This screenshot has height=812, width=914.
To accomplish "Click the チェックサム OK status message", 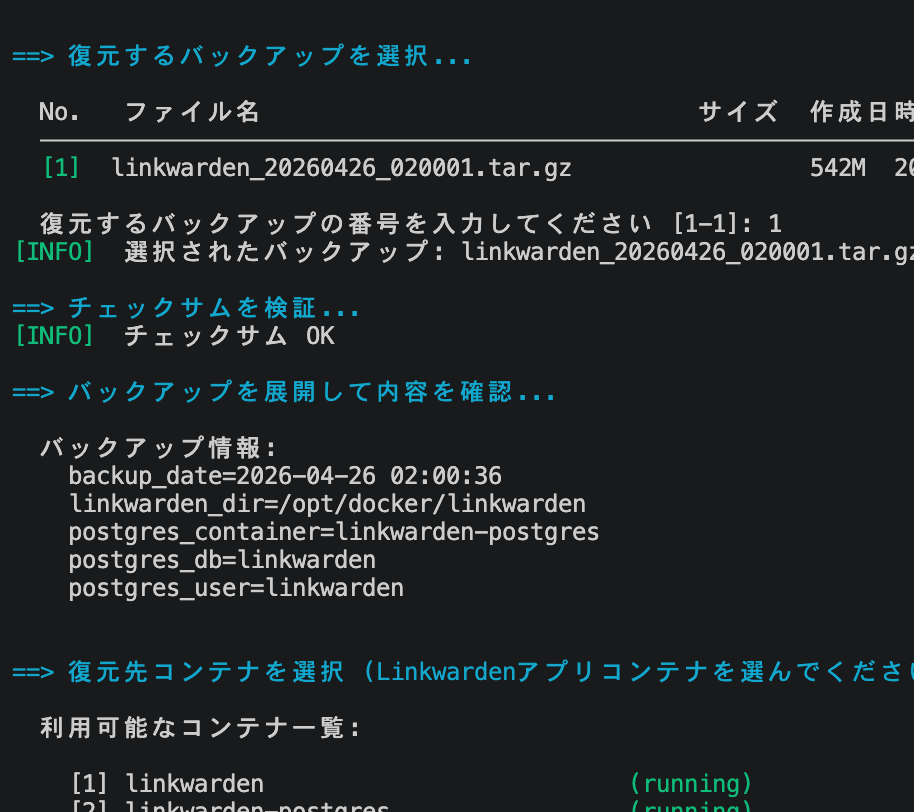I will 229,336.
